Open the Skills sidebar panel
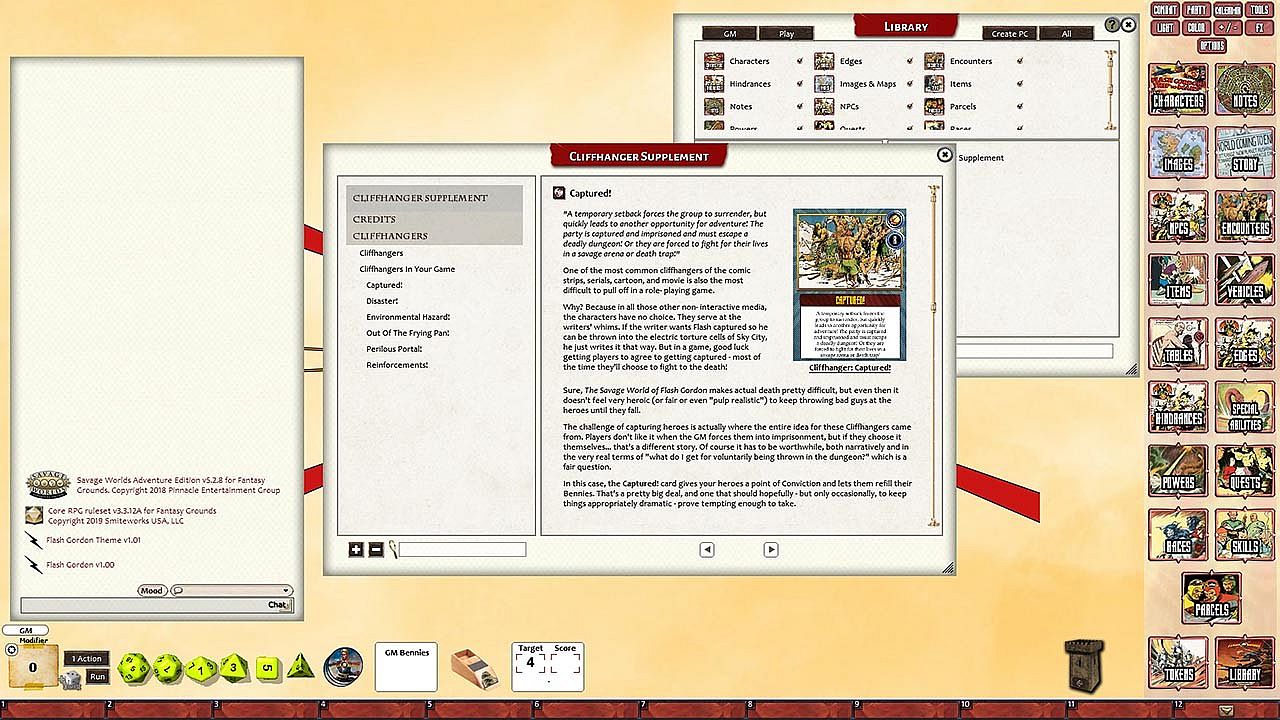Viewport: 1280px width, 720px height. (x=1244, y=535)
